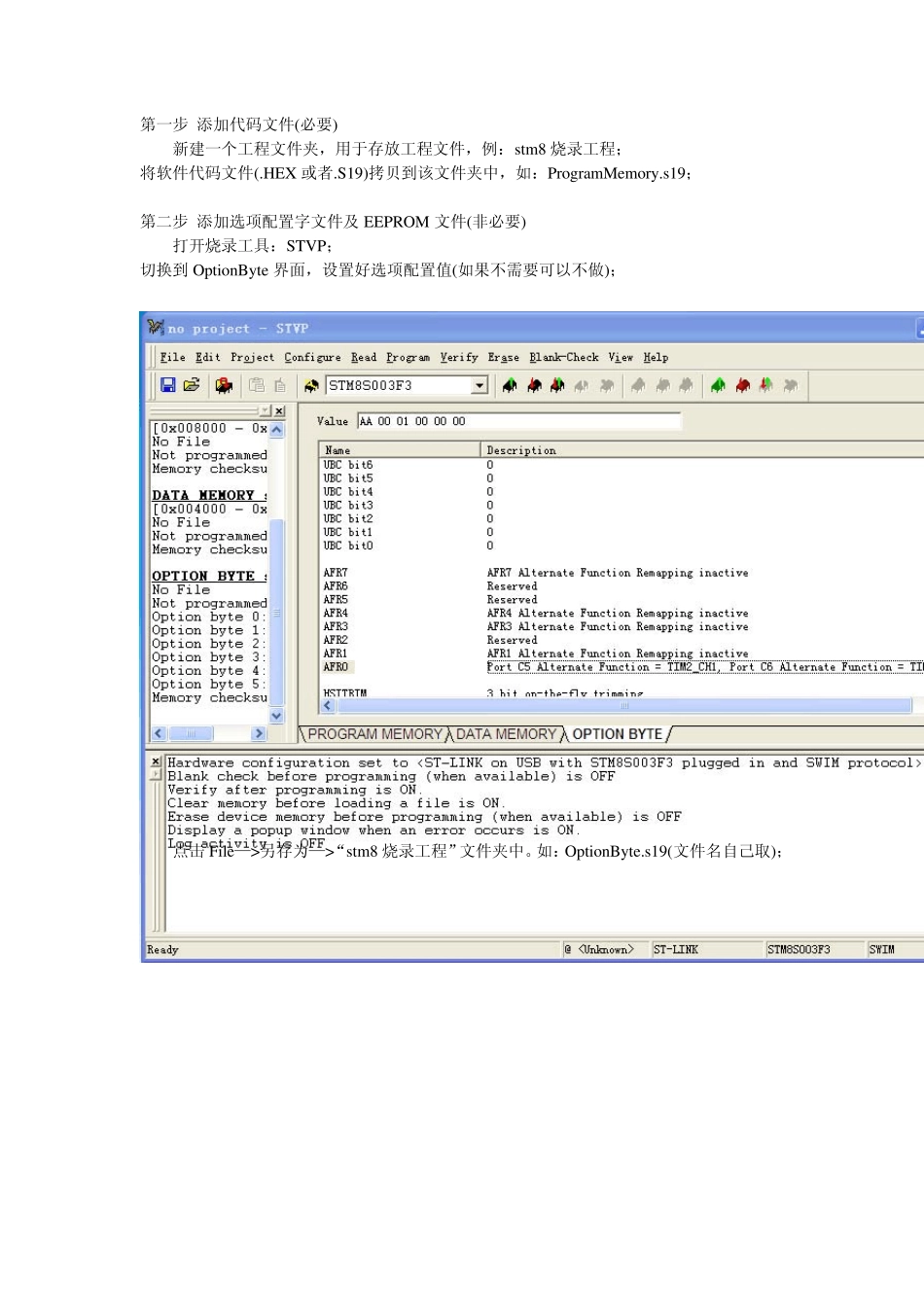Open the STM8S003F3 device dropdown arrow

click(x=480, y=386)
